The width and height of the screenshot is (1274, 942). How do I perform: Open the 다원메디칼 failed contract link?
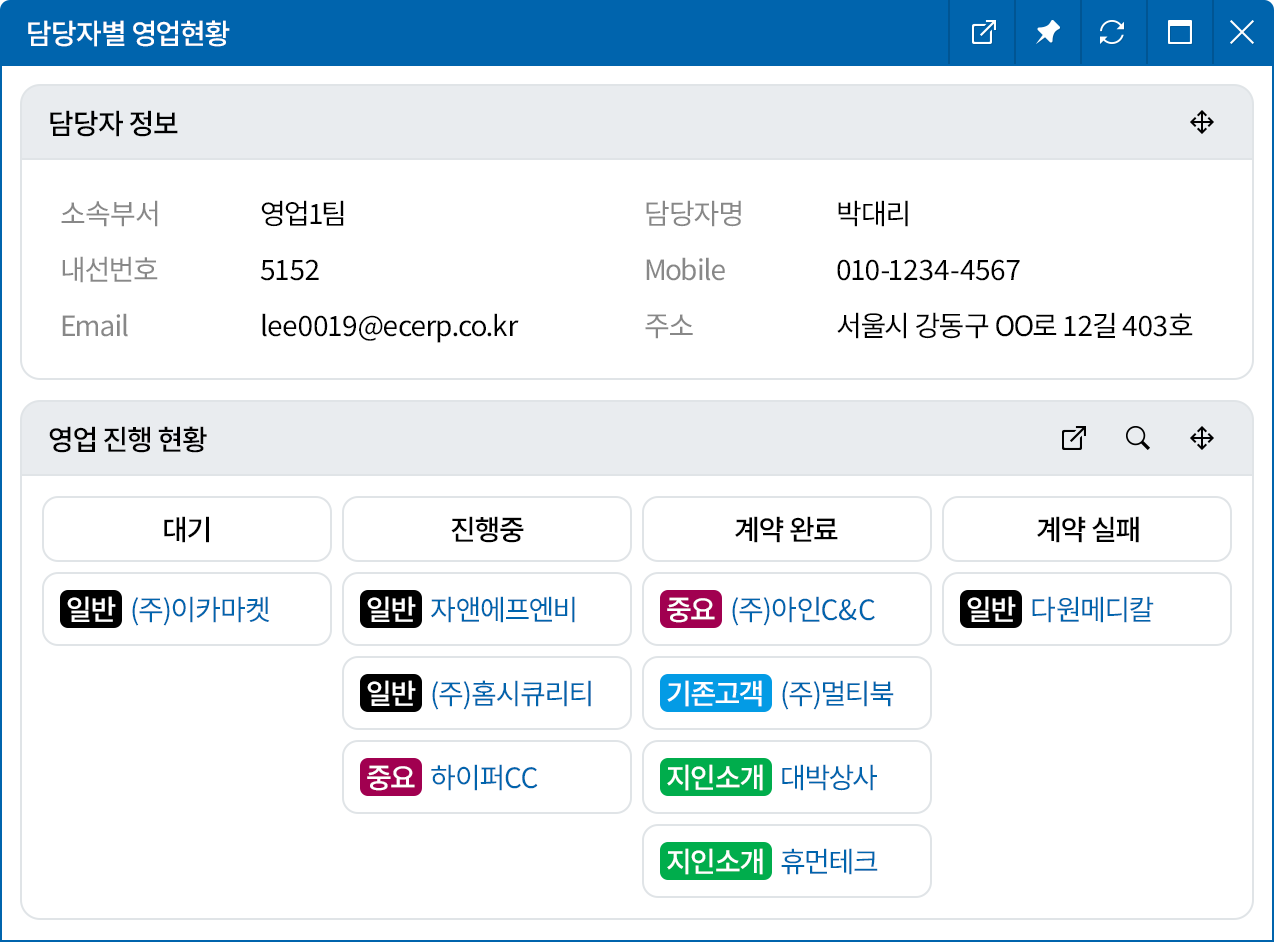[x=1091, y=609]
